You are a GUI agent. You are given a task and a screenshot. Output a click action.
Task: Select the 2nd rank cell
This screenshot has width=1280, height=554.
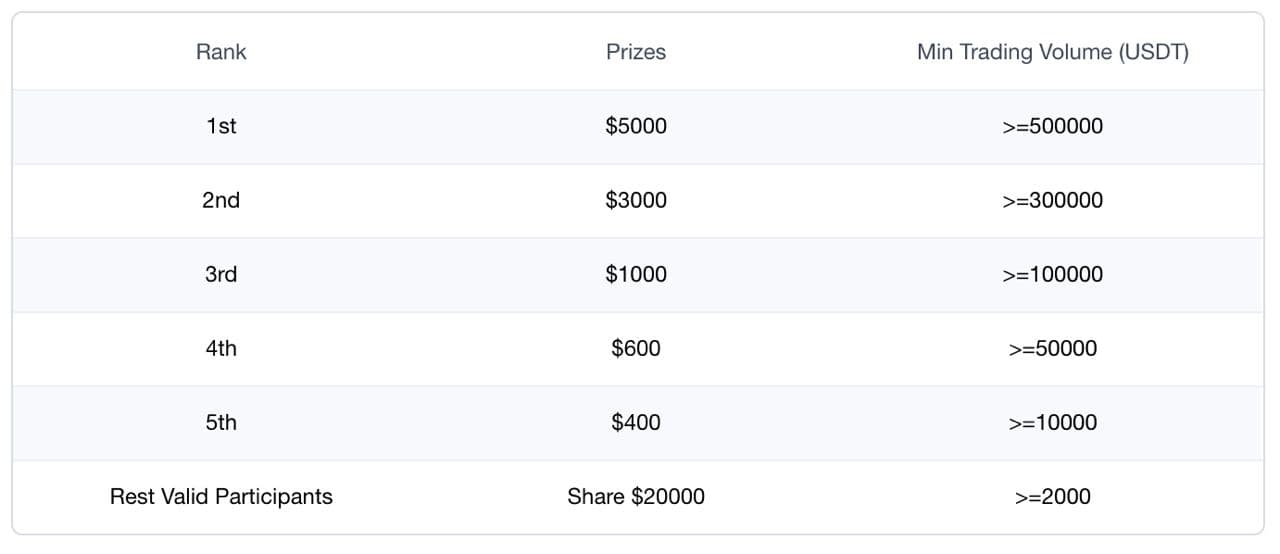click(x=221, y=200)
